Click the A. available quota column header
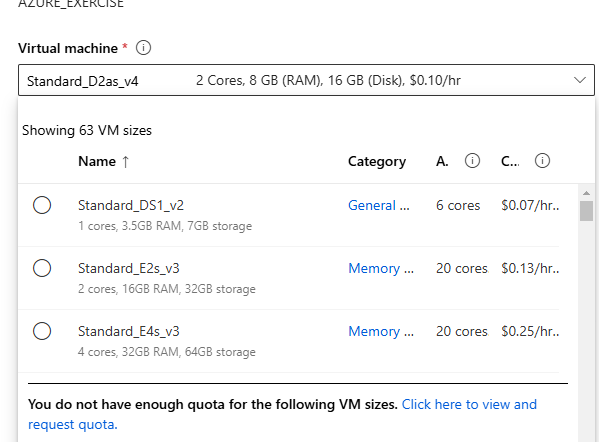The height and width of the screenshot is (442, 599). tap(442, 162)
